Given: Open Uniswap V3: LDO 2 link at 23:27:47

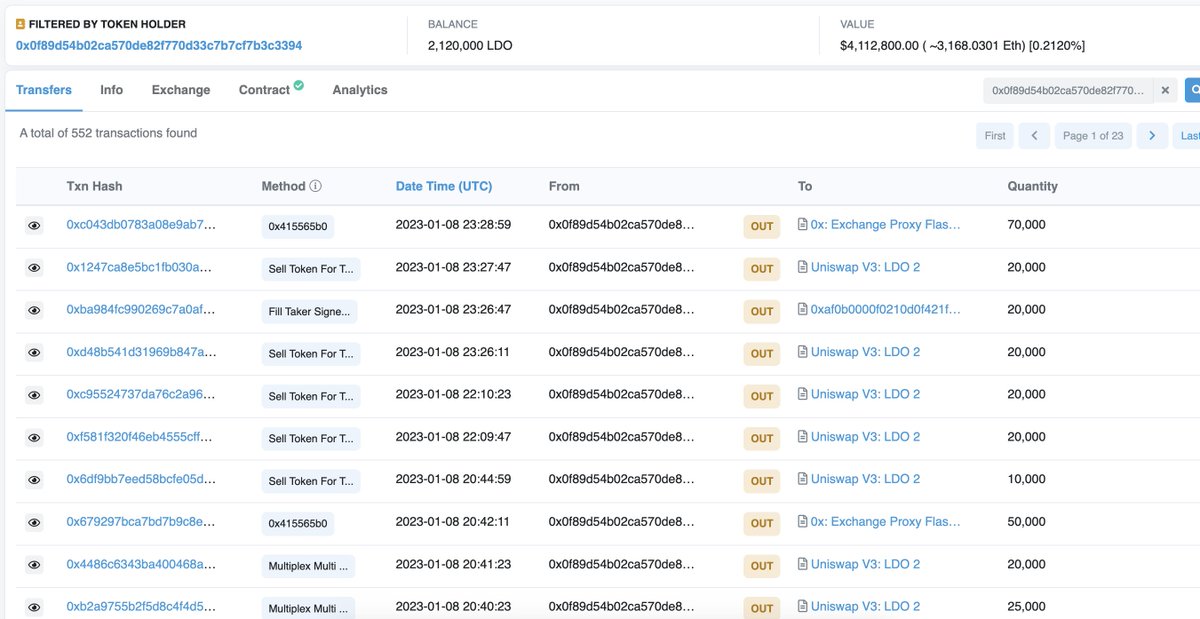Looking at the screenshot, I should pyautogui.click(x=866, y=267).
